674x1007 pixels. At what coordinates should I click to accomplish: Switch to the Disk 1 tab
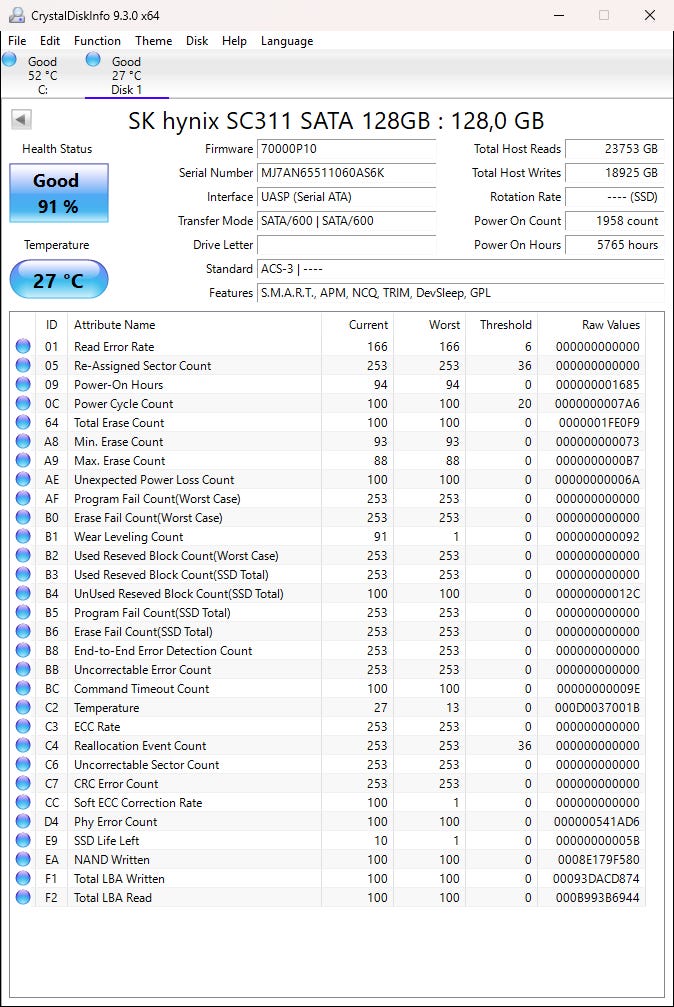(127, 75)
